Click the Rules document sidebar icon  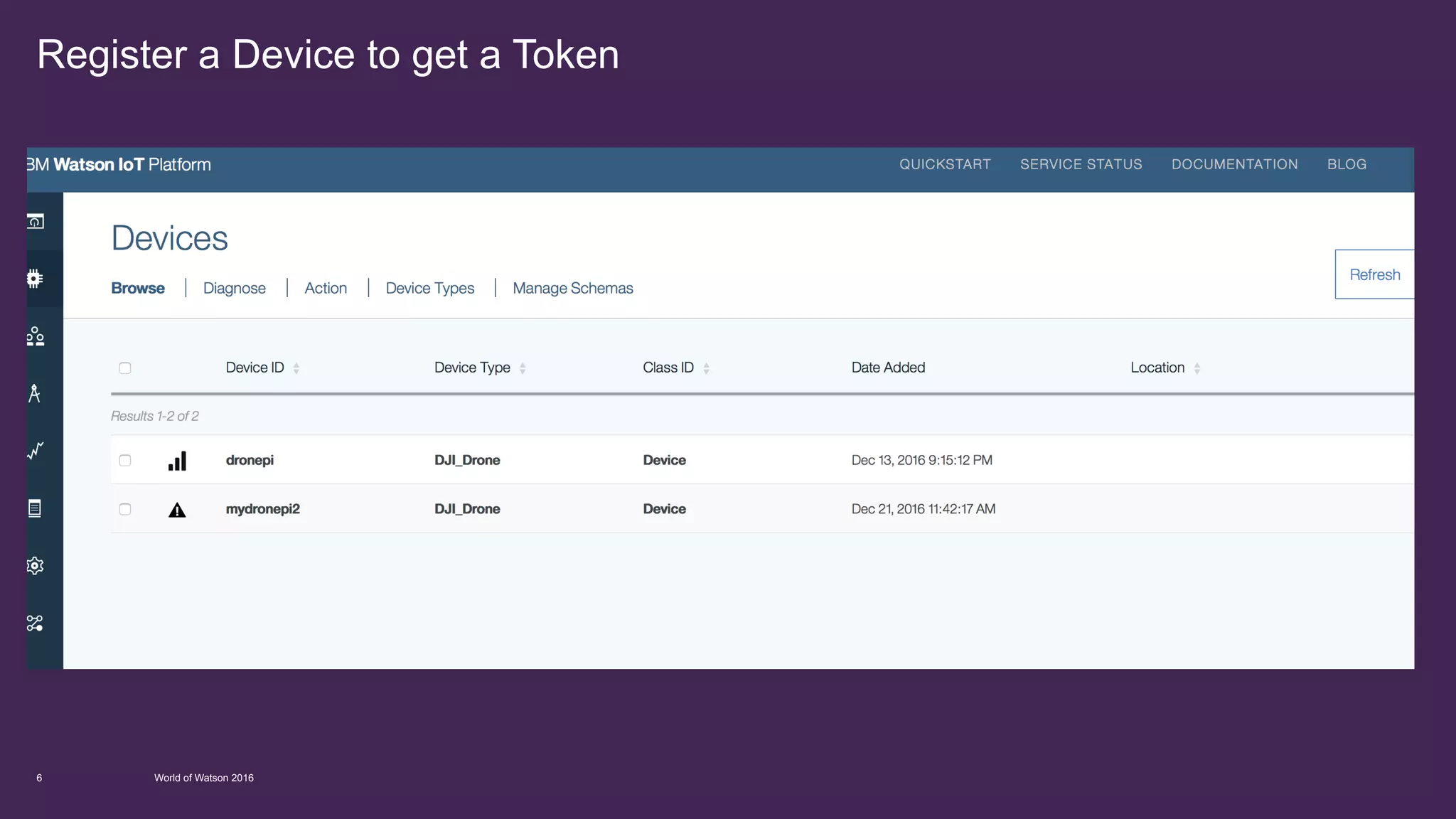pyautogui.click(x=35, y=508)
